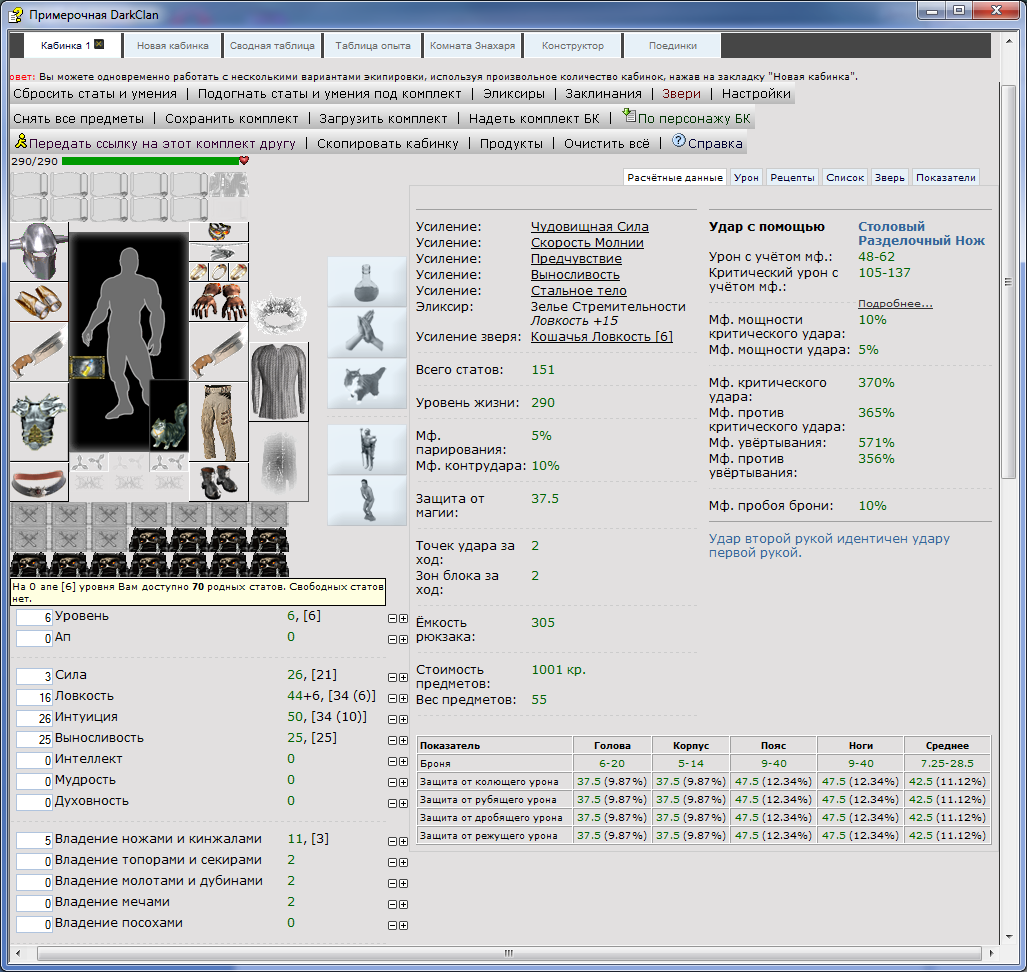Open the Звери menu link

point(681,94)
